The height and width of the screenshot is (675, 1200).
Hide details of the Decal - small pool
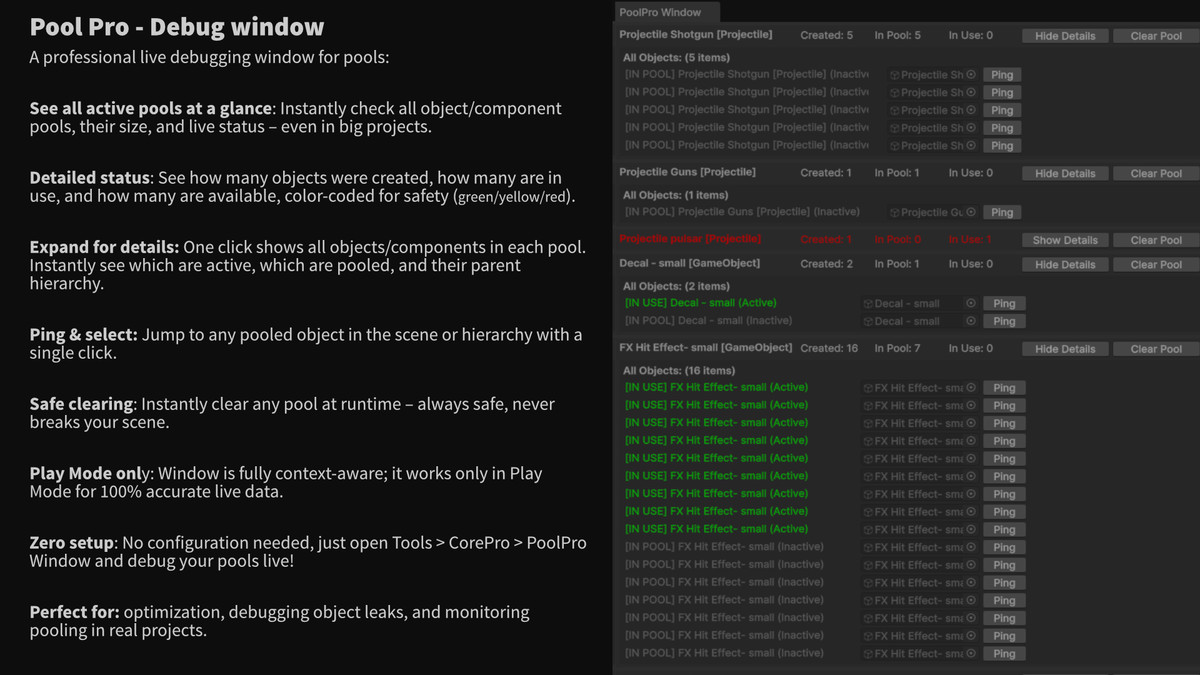pyautogui.click(x=1065, y=265)
